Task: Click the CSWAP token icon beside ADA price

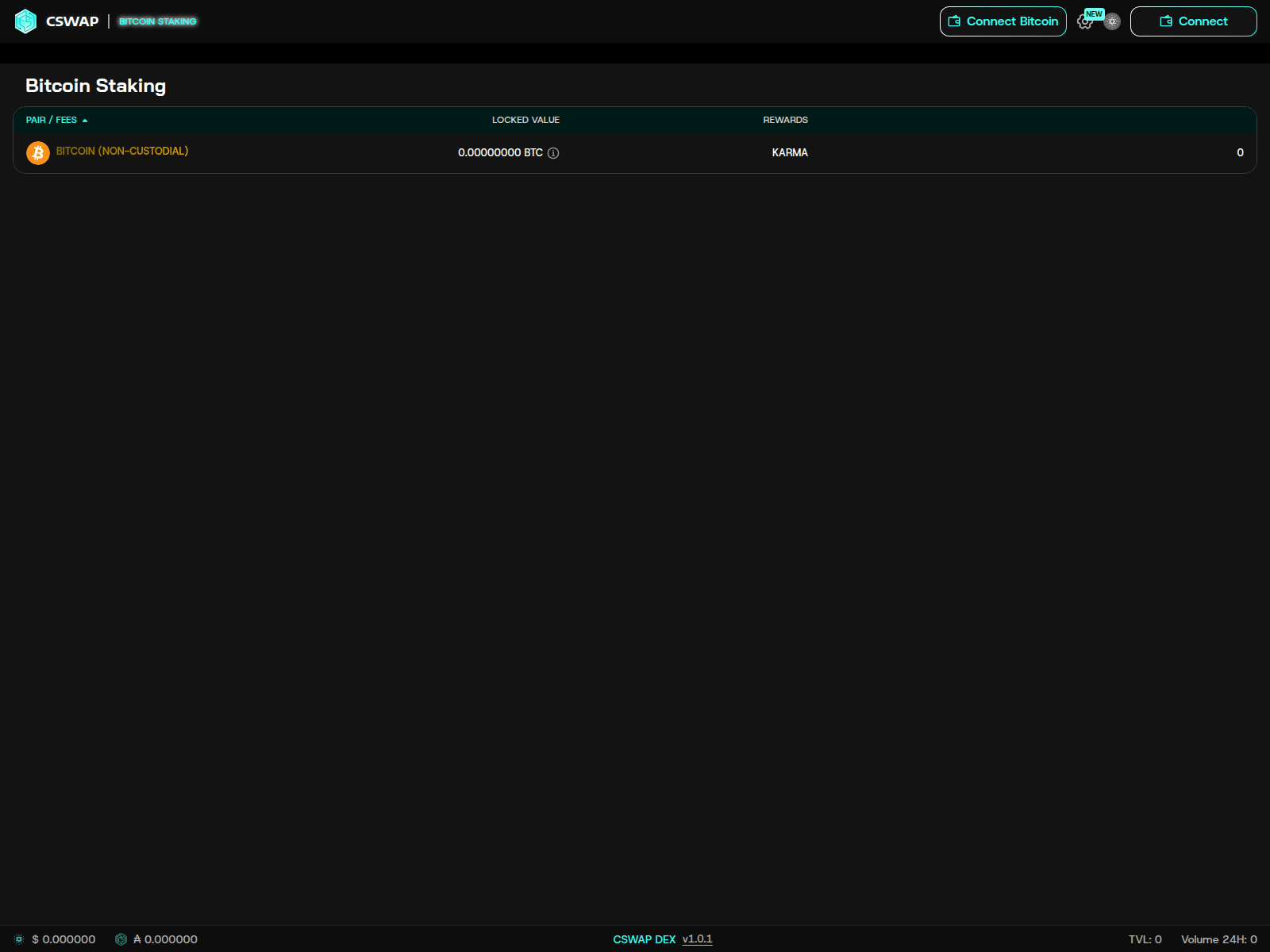Action: pyautogui.click(x=121, y=939)
